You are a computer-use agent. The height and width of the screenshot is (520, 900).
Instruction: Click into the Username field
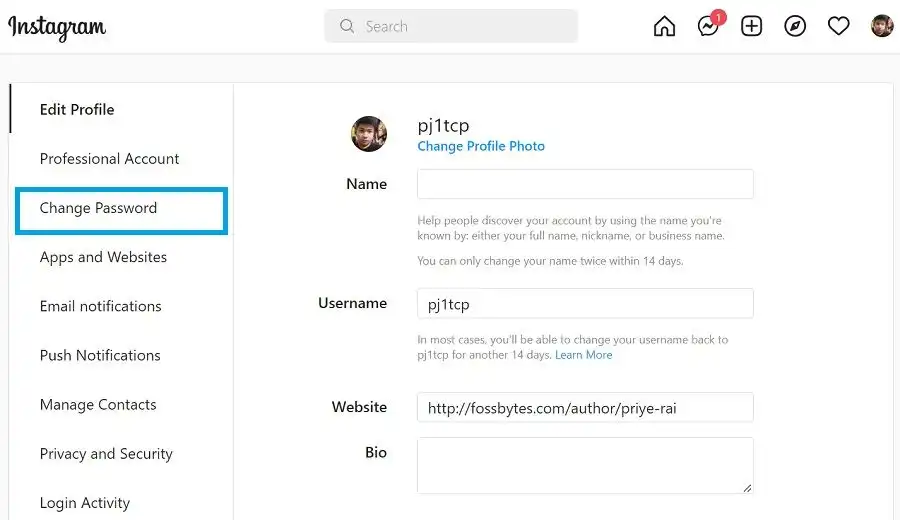585,303
